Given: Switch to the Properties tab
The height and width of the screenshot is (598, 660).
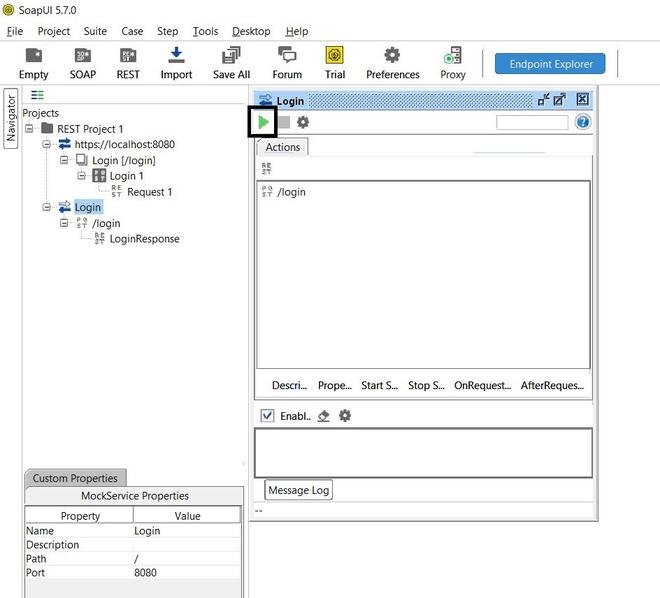Looking at the screenshot, I should click(x=335, y=385).
